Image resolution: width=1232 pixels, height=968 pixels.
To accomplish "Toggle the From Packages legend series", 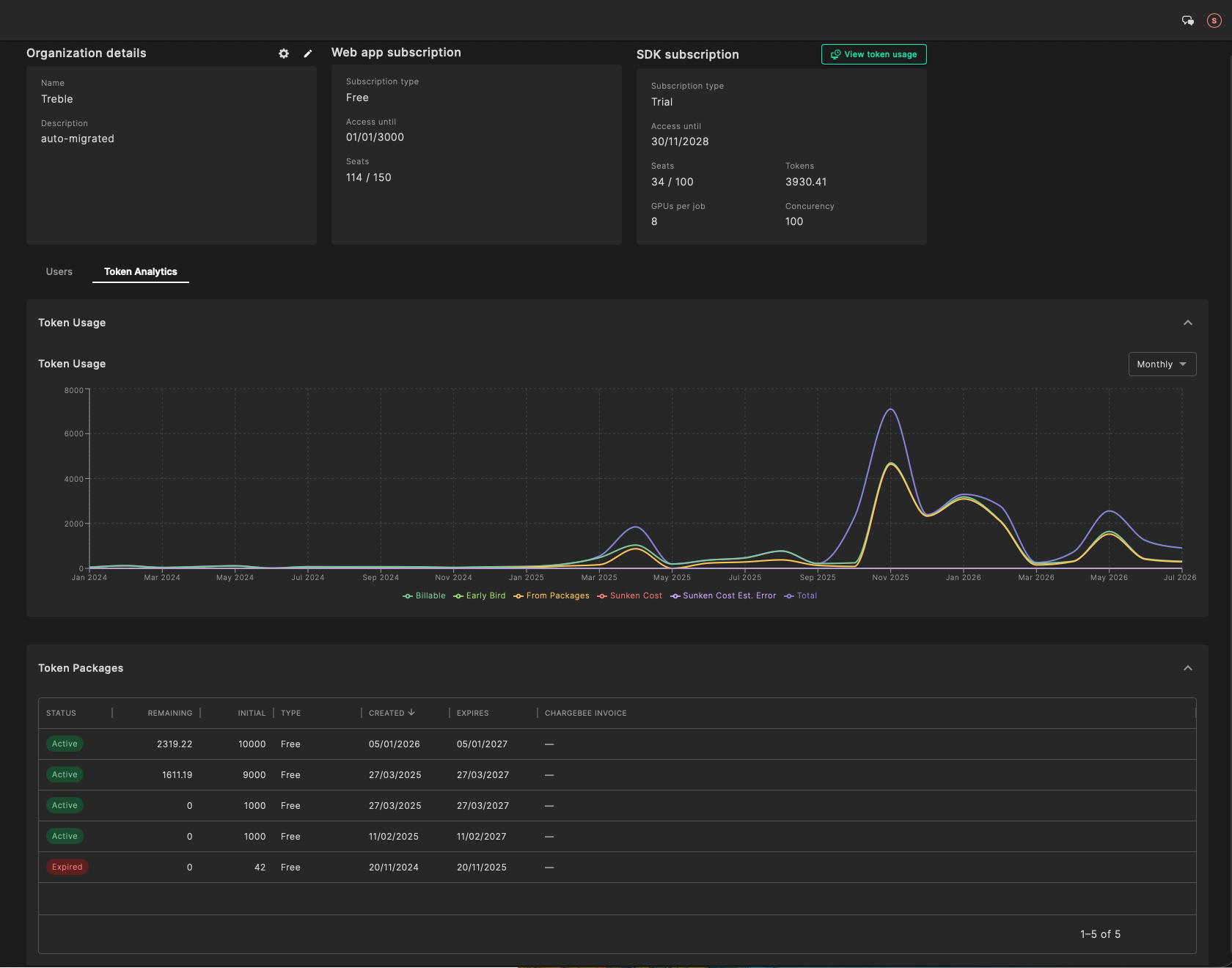I will point(551,595).
